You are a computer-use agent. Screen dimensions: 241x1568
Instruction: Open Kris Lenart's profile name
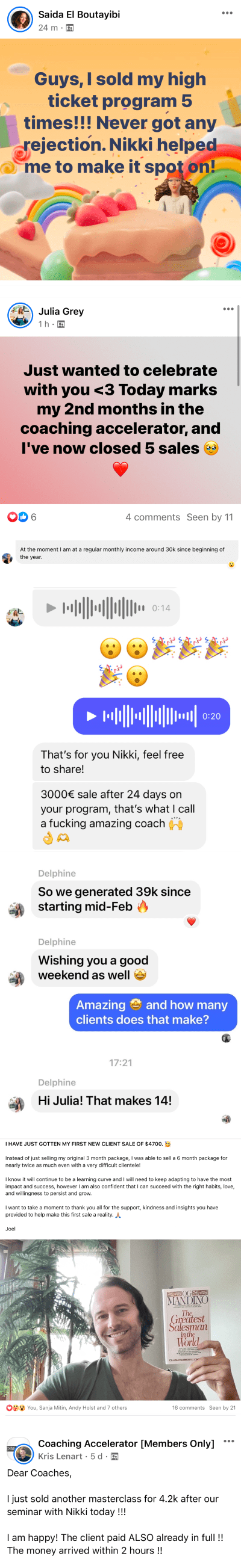pos(60,1456)
